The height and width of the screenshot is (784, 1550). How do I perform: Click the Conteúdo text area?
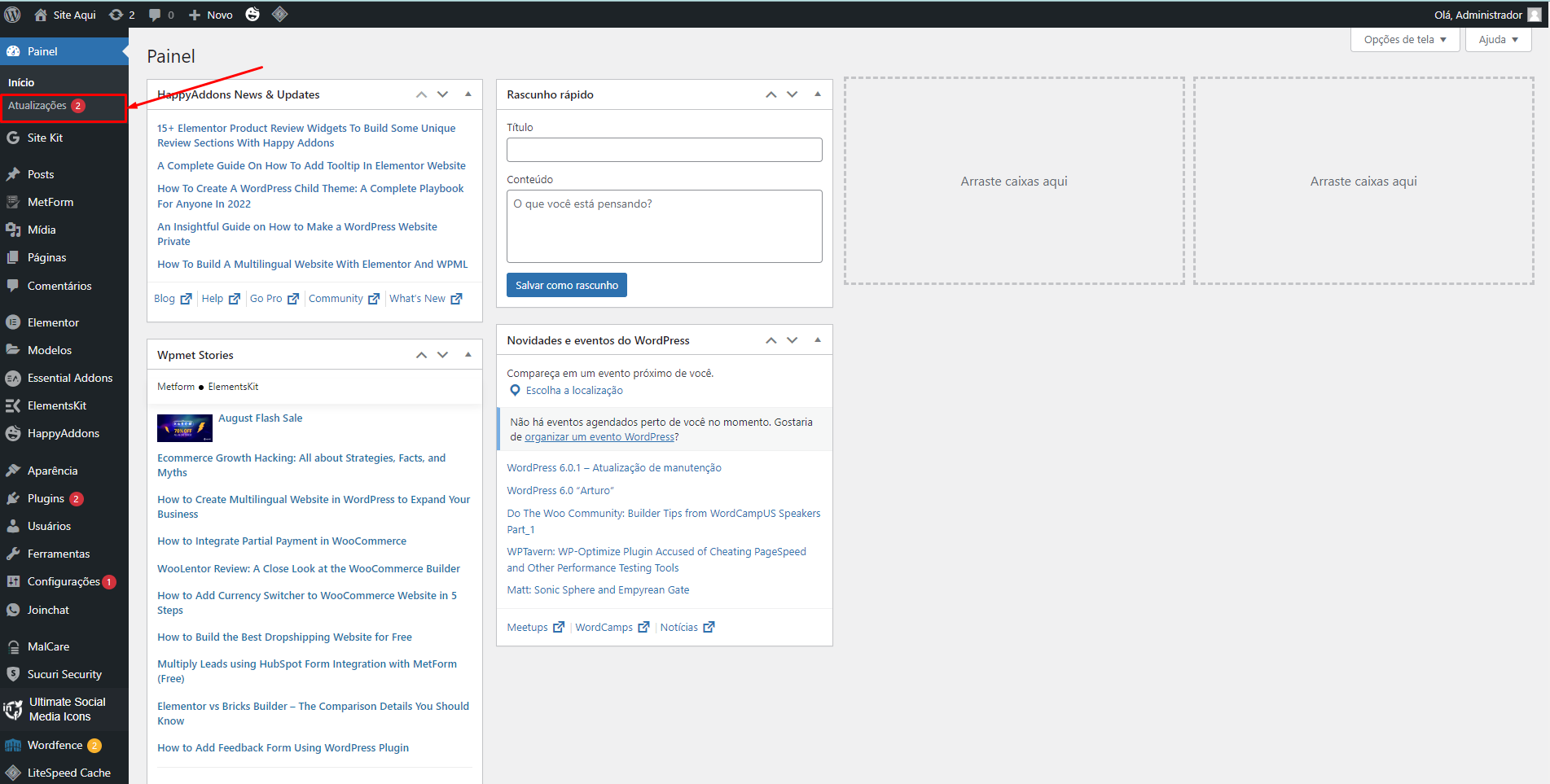tap(665, 226)
